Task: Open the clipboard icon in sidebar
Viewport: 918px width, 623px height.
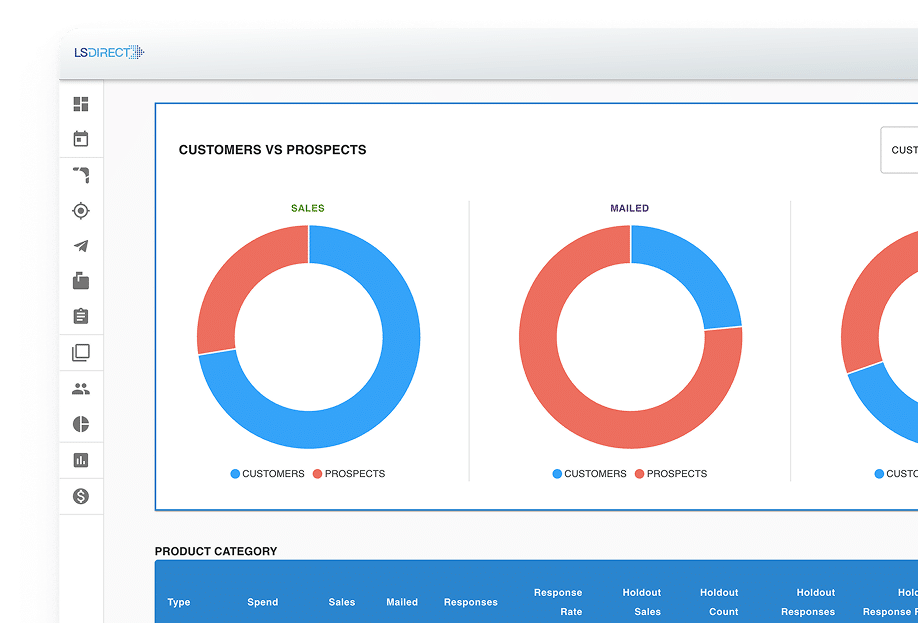Action: (x=81, y=316)
